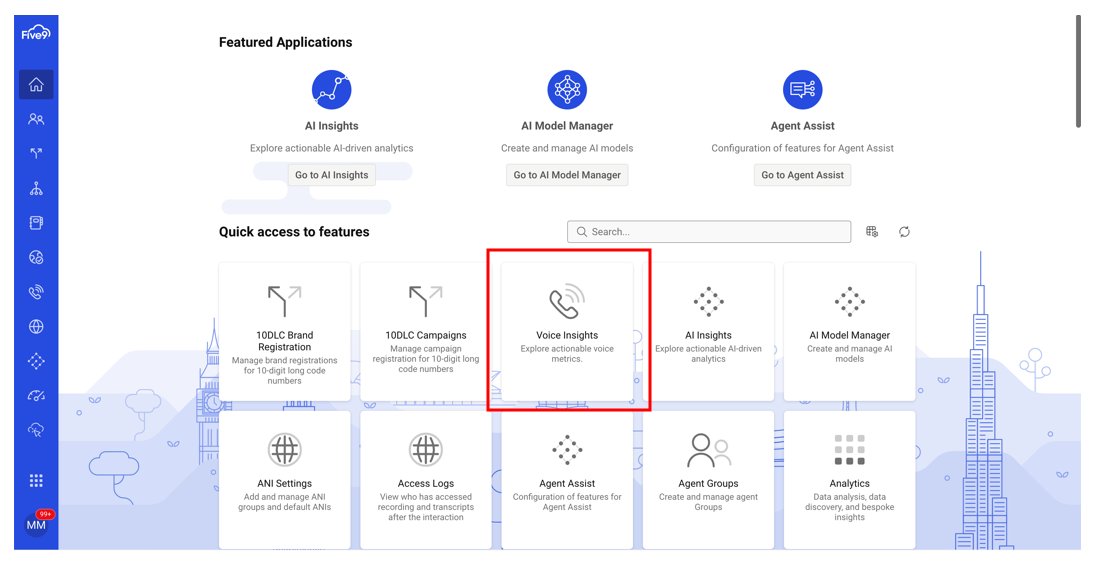Open the Analytics card

849,480
